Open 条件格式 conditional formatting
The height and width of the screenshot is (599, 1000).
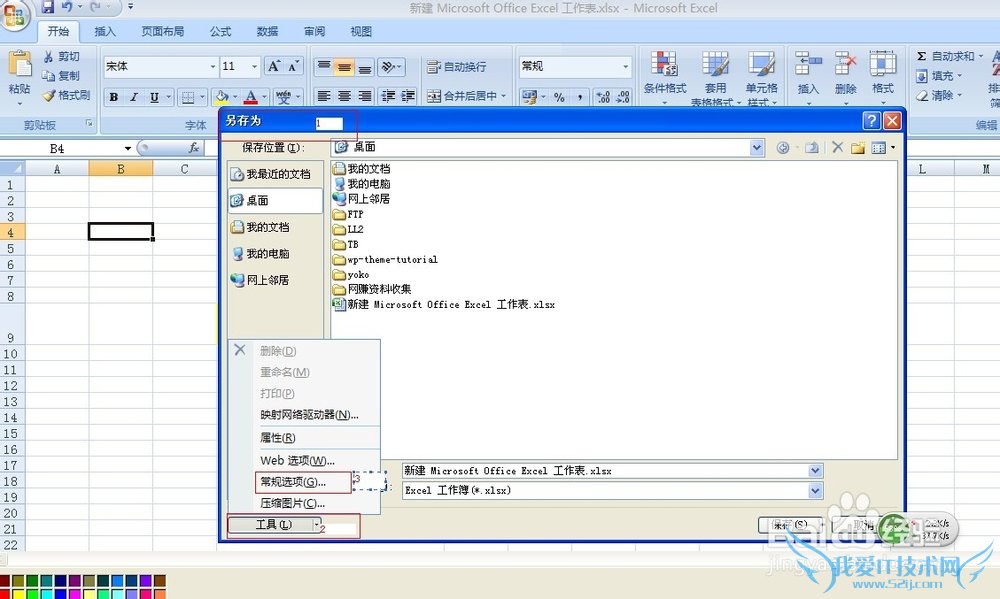point(665,77)
